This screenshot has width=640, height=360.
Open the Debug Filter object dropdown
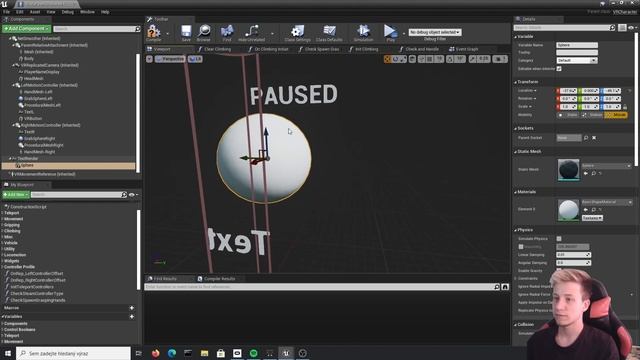click(x=435, y=32)
